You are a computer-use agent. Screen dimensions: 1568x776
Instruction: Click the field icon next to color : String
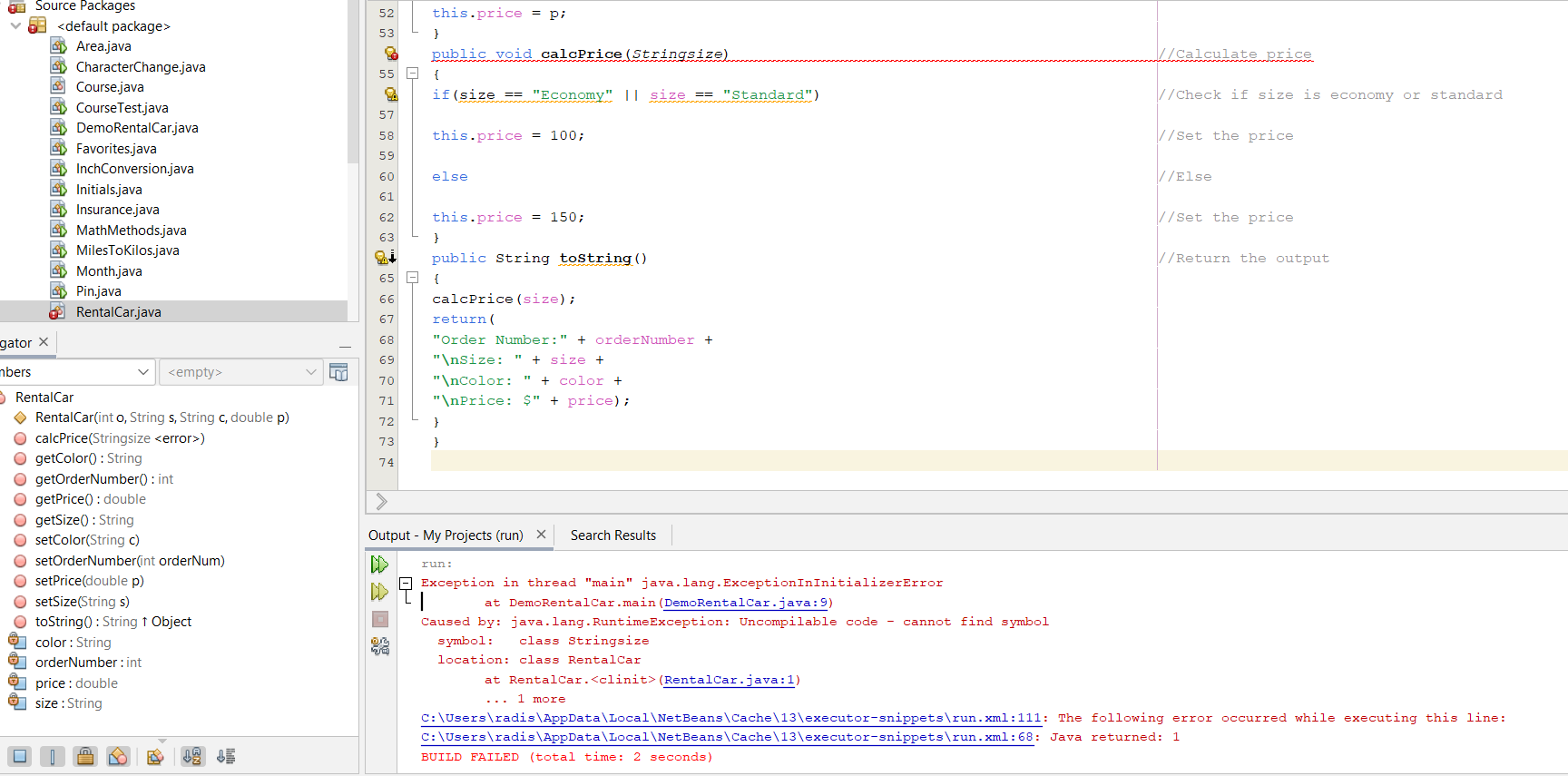coord(17,641)
